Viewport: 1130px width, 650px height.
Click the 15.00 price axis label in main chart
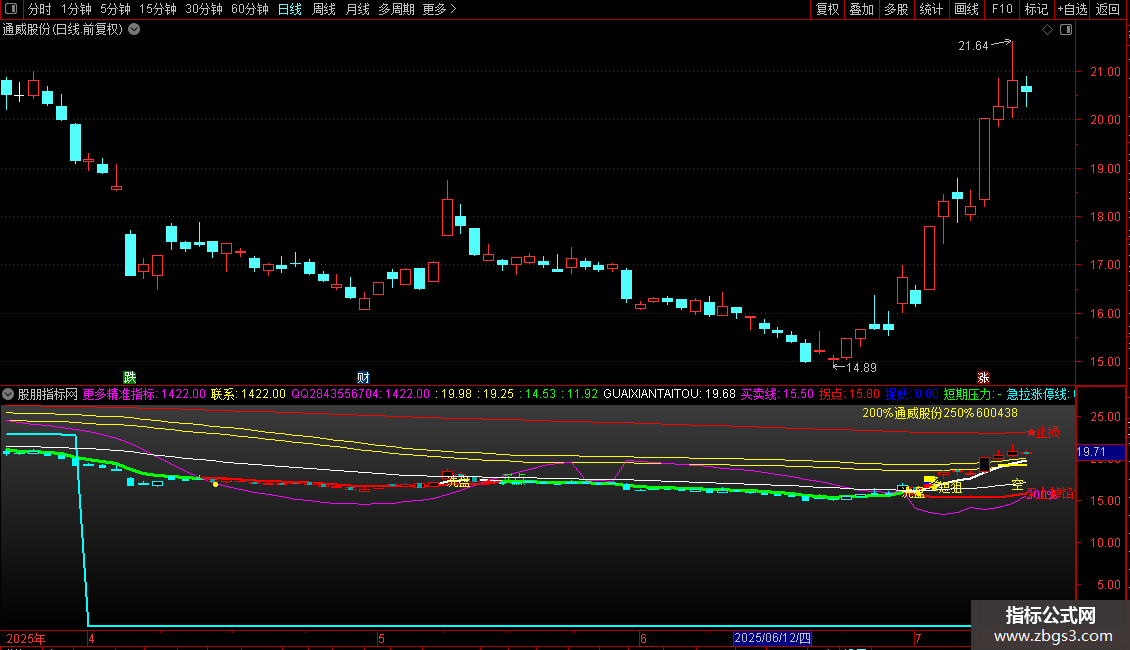1105,362
